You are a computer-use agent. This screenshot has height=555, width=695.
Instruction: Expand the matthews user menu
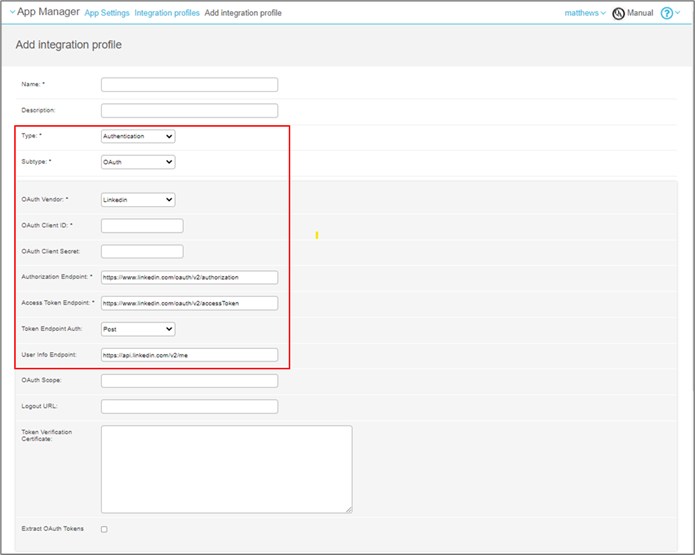click(x=585, y=13)
